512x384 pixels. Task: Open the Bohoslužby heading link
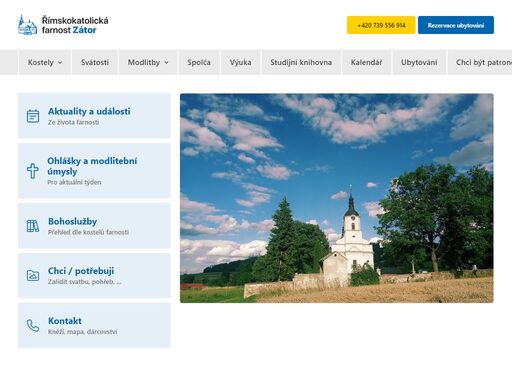click(72, 221)
